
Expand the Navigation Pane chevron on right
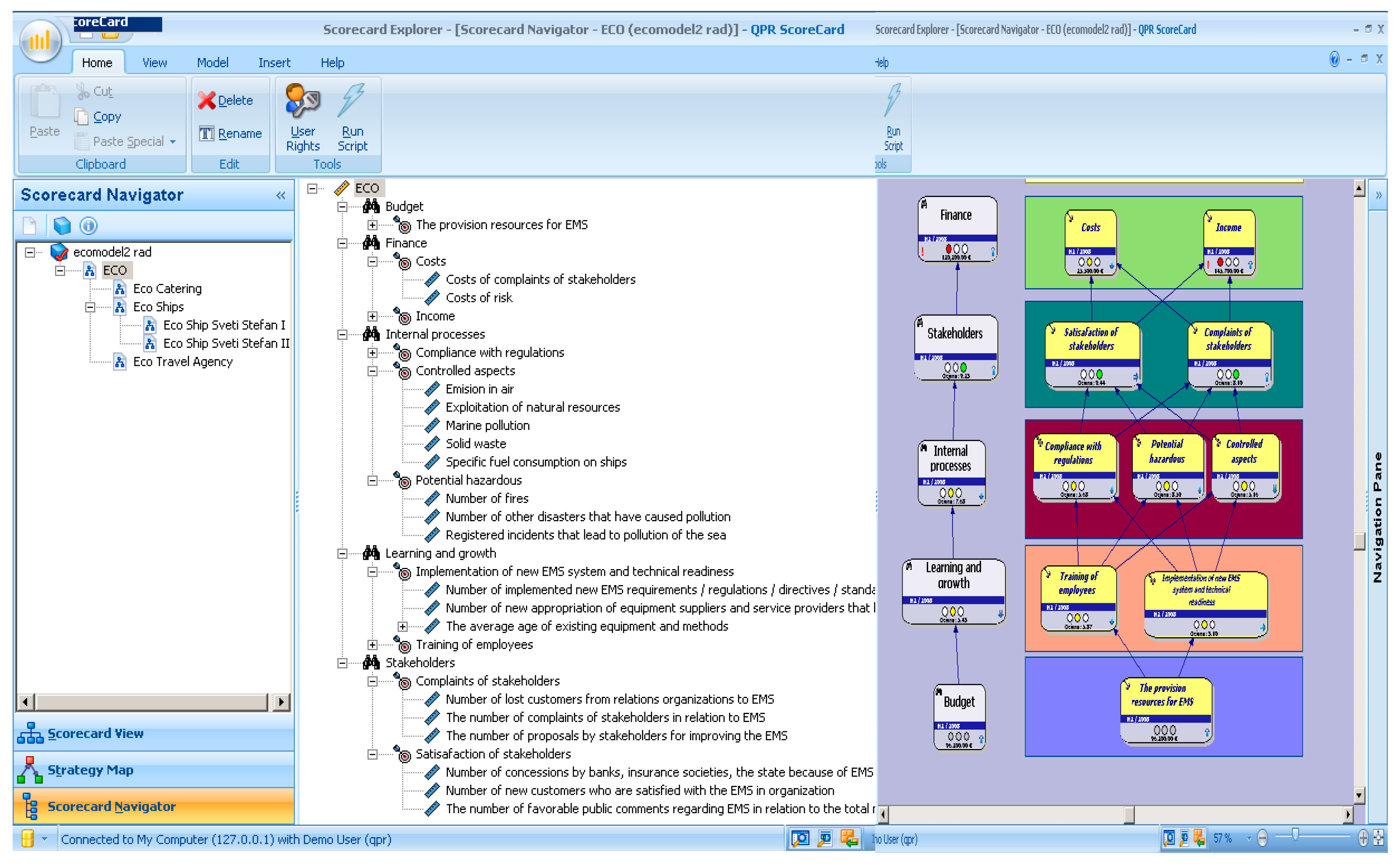tap(1379, 195)
